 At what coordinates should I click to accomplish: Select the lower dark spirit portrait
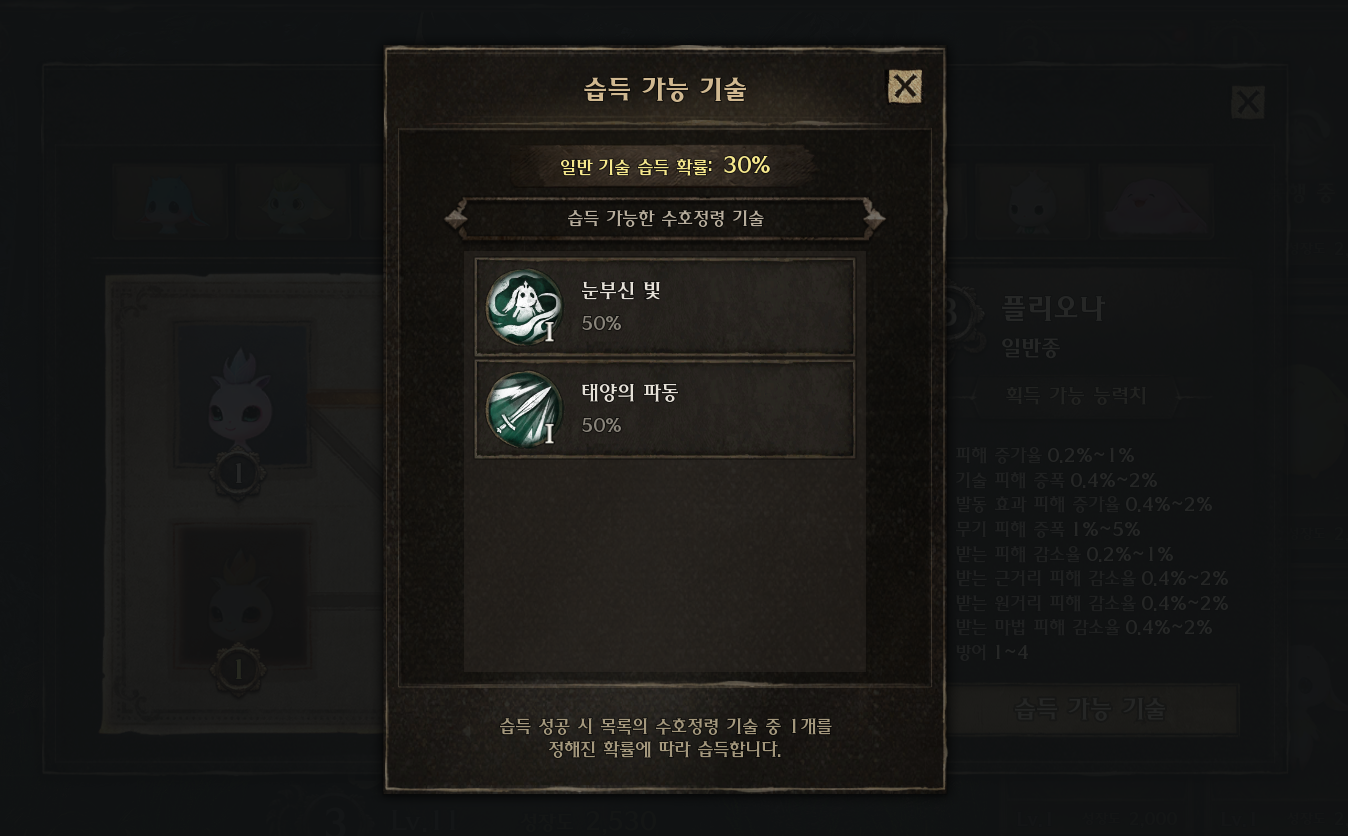tap(241, 594)
